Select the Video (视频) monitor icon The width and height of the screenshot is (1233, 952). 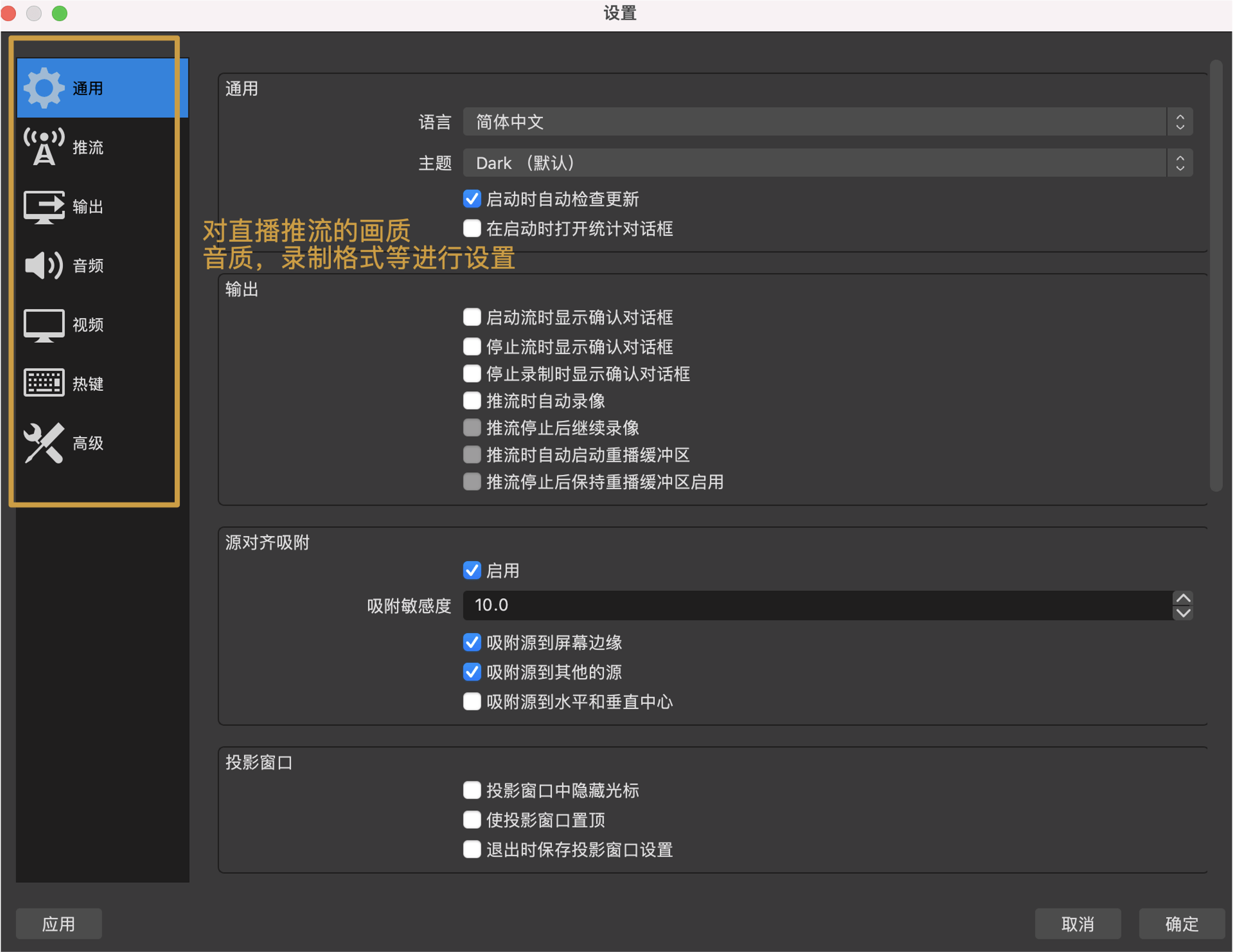tap(43, 325)
